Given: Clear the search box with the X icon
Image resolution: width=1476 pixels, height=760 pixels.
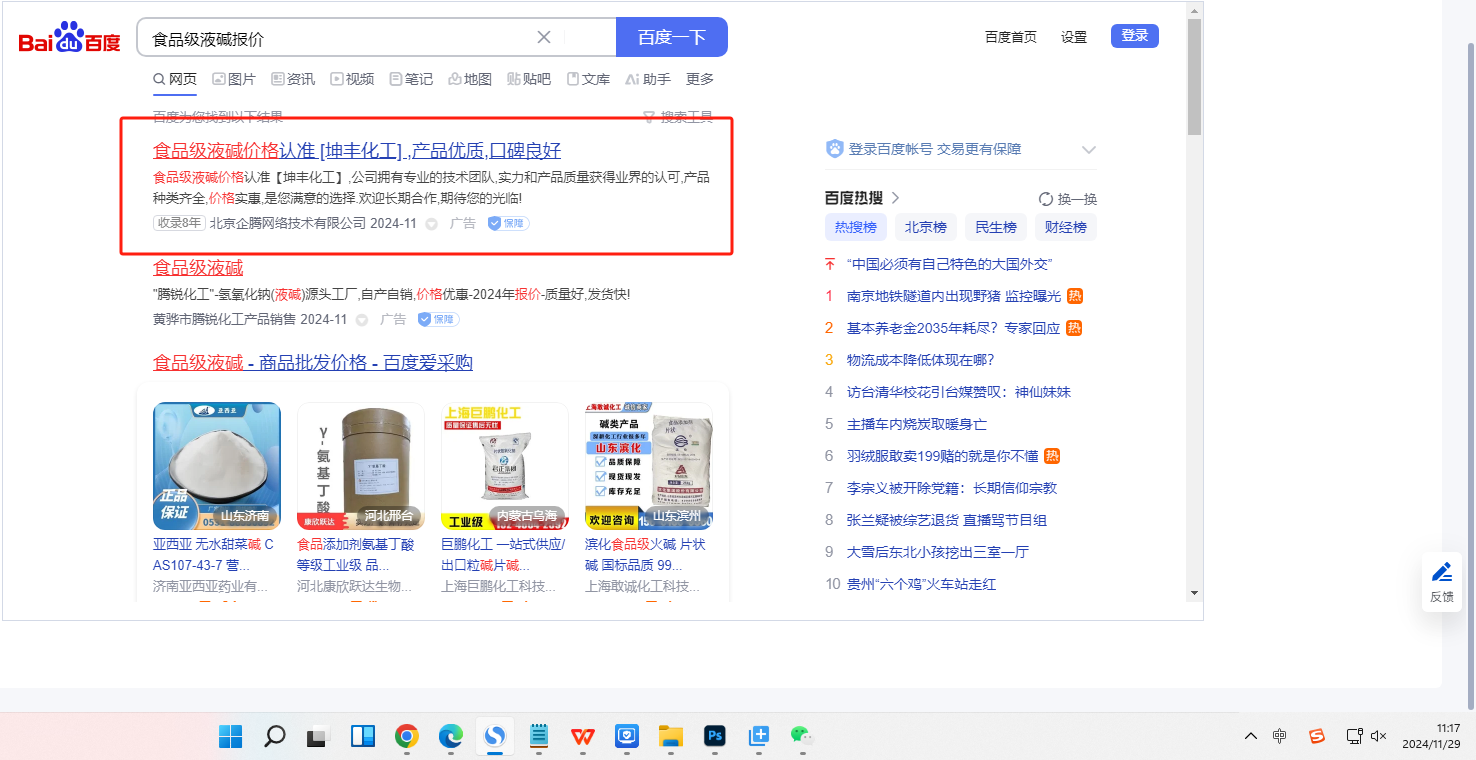Looking at the screenshot, I should [544, 37].
